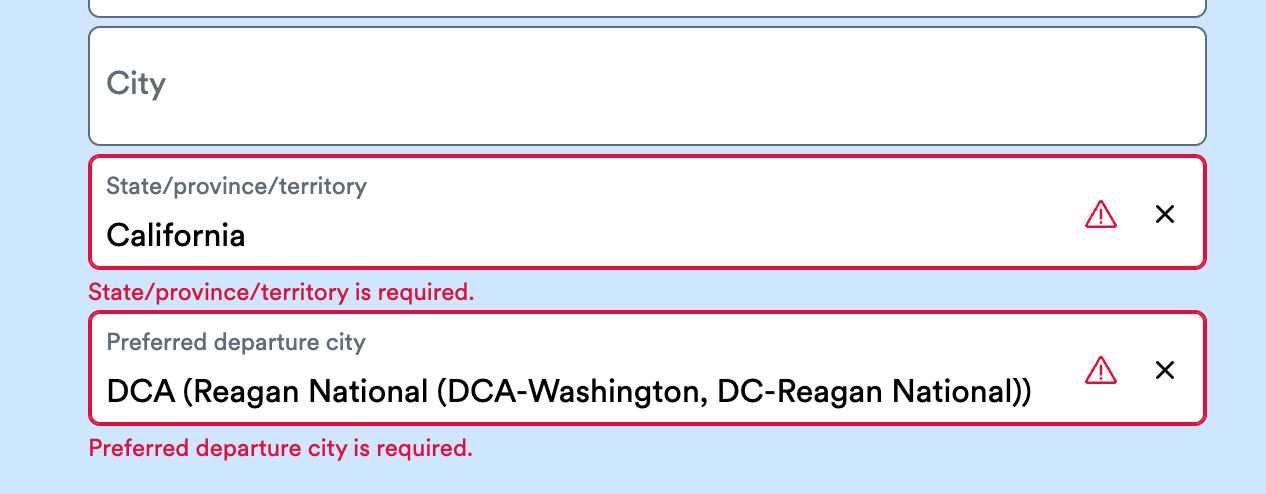Click the 'Preferred departure city' floating label

tap(236, 342)
